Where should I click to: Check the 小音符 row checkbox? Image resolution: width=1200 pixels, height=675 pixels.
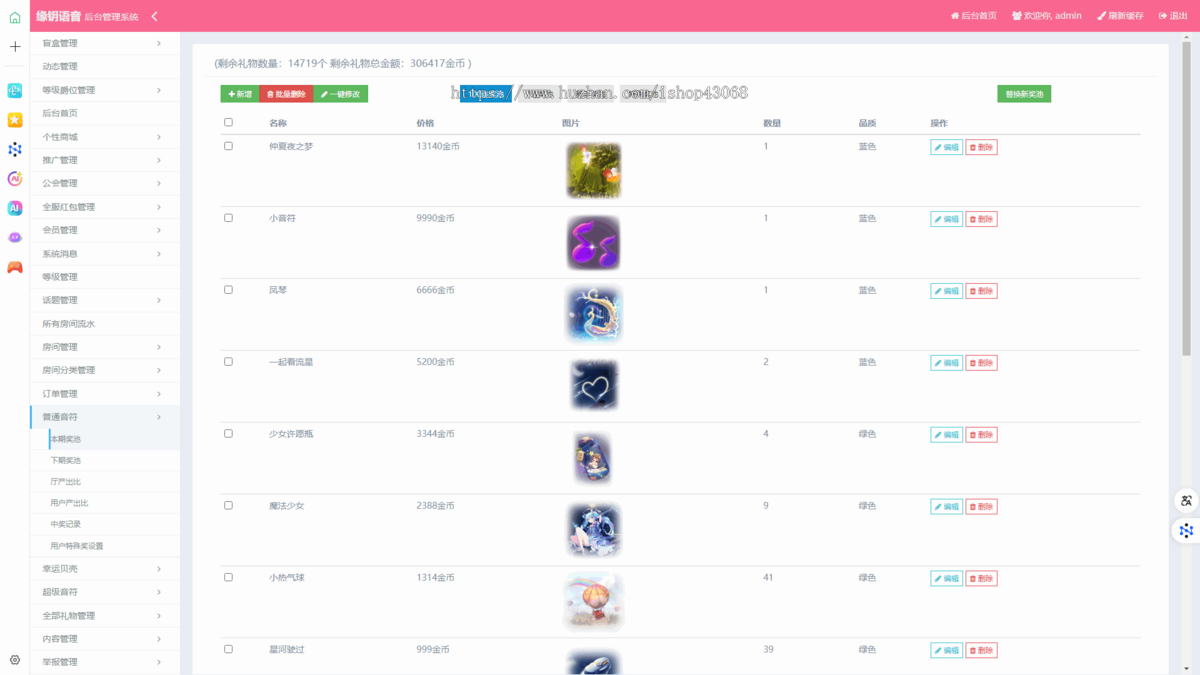[228, 218]
